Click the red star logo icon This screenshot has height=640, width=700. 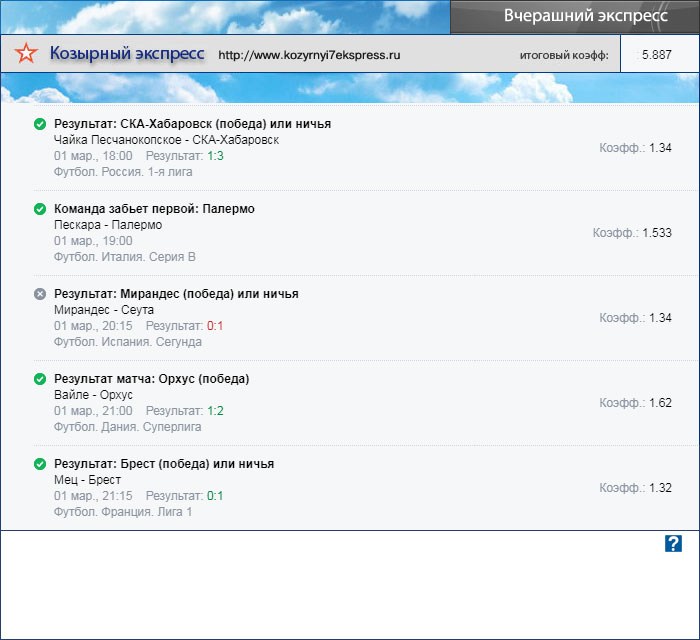(28, 55)
